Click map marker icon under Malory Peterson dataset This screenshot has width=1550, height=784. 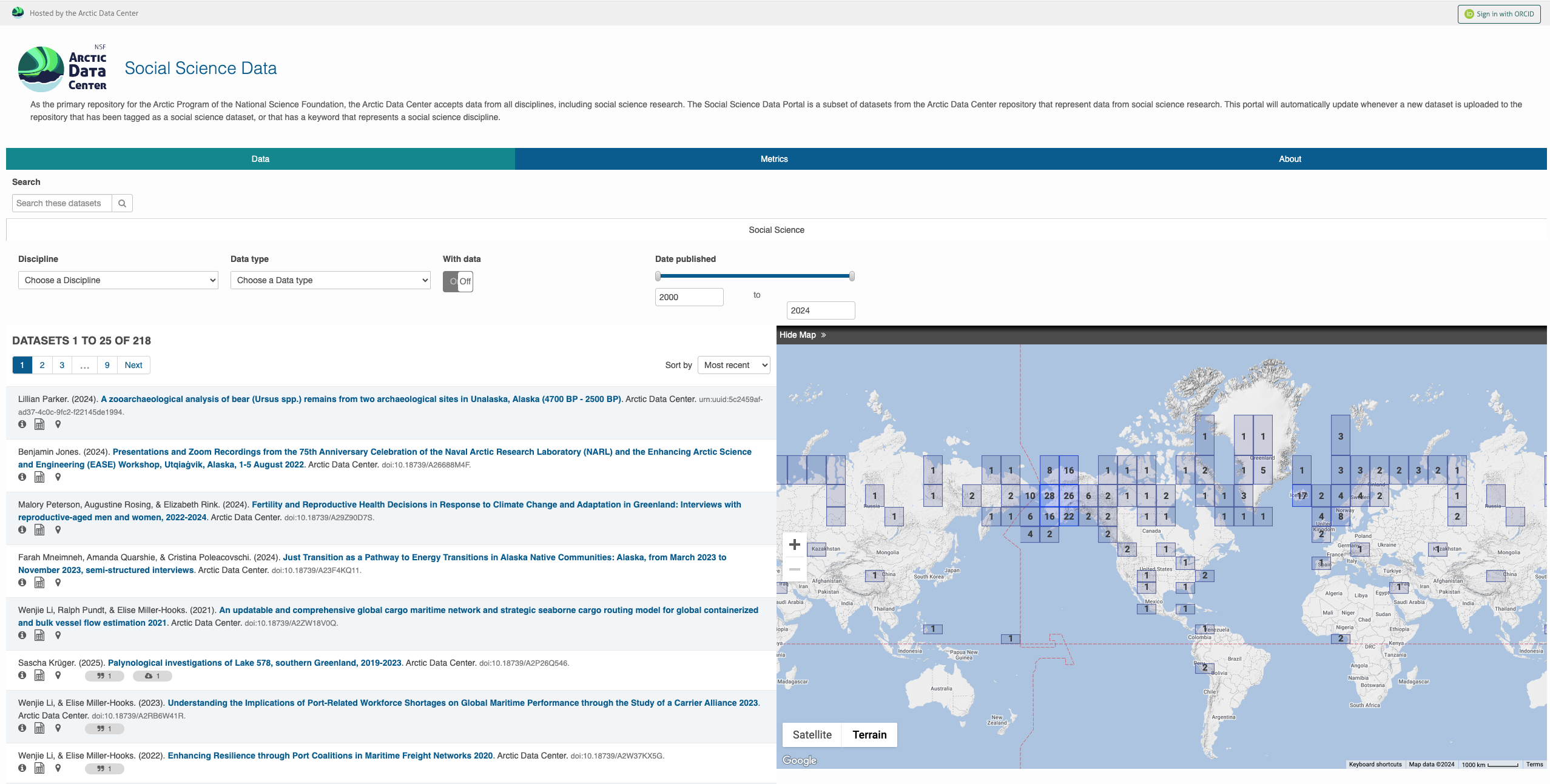58,530
